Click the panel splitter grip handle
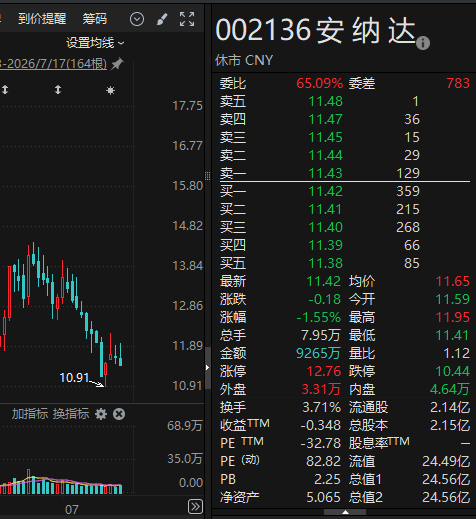The height and width of the screenshot is (519, 476). (x=207, y=176)
